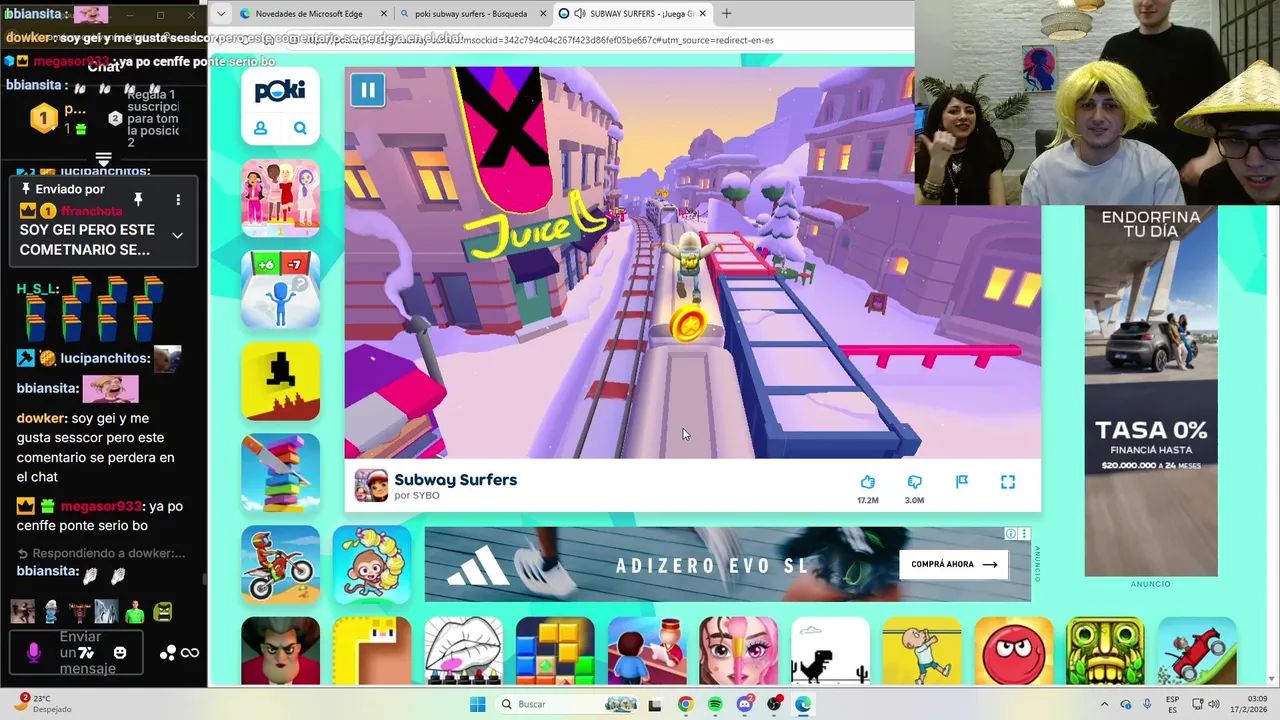Screen dimensions: 1280x720
Task: Open the Adidas ad info icon
Action: click(x=1011, y=534)
